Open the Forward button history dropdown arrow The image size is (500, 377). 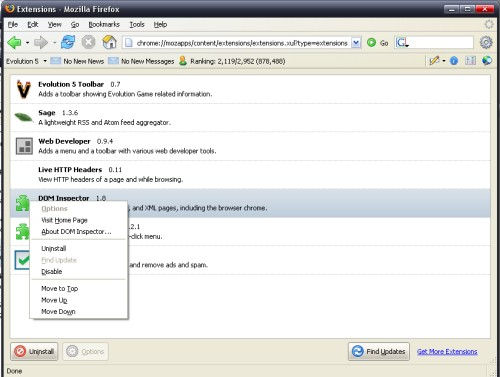(54, 43)
